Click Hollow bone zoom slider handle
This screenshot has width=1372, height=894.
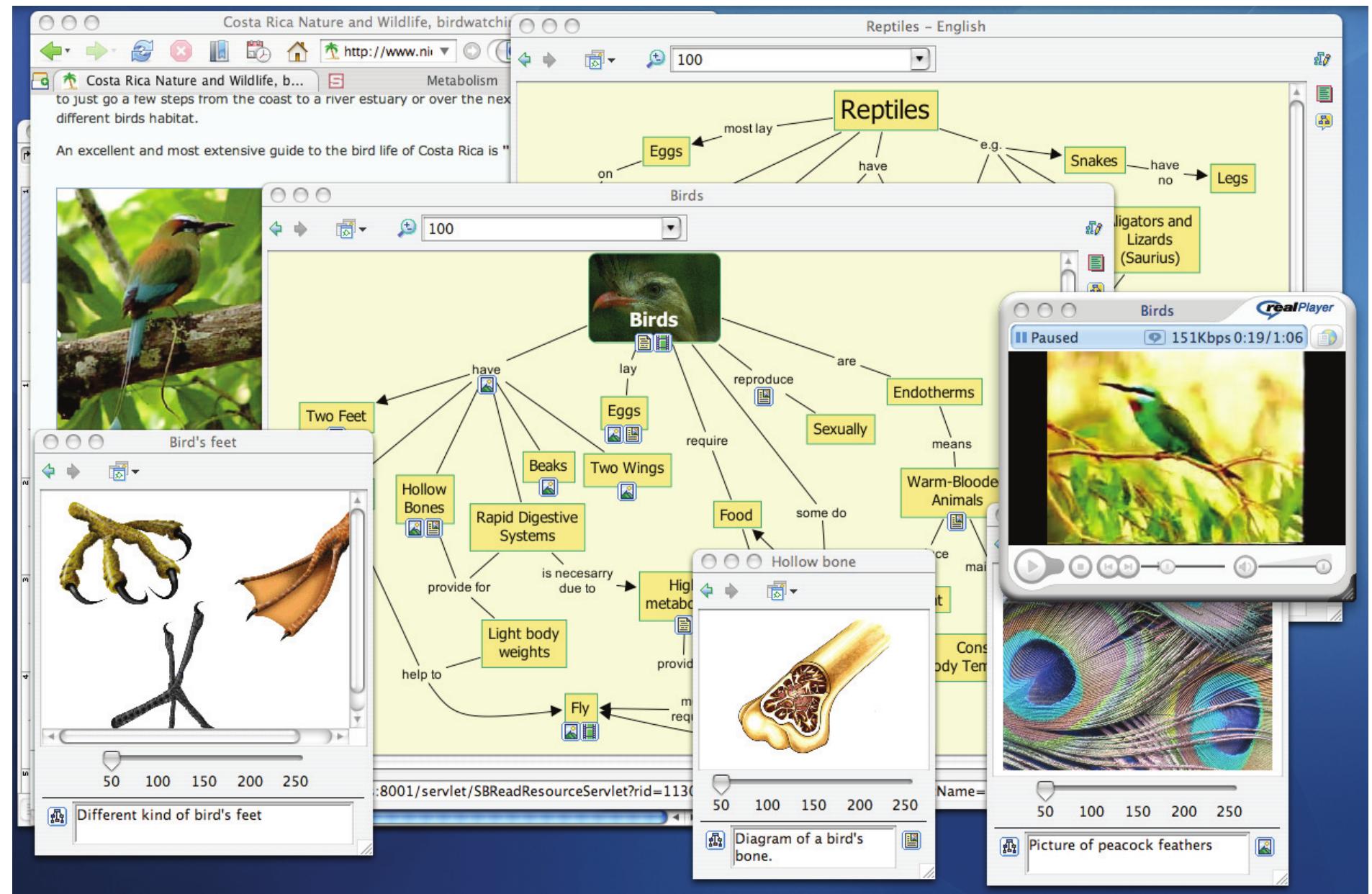pyautogui.click(x=721, y=783)
